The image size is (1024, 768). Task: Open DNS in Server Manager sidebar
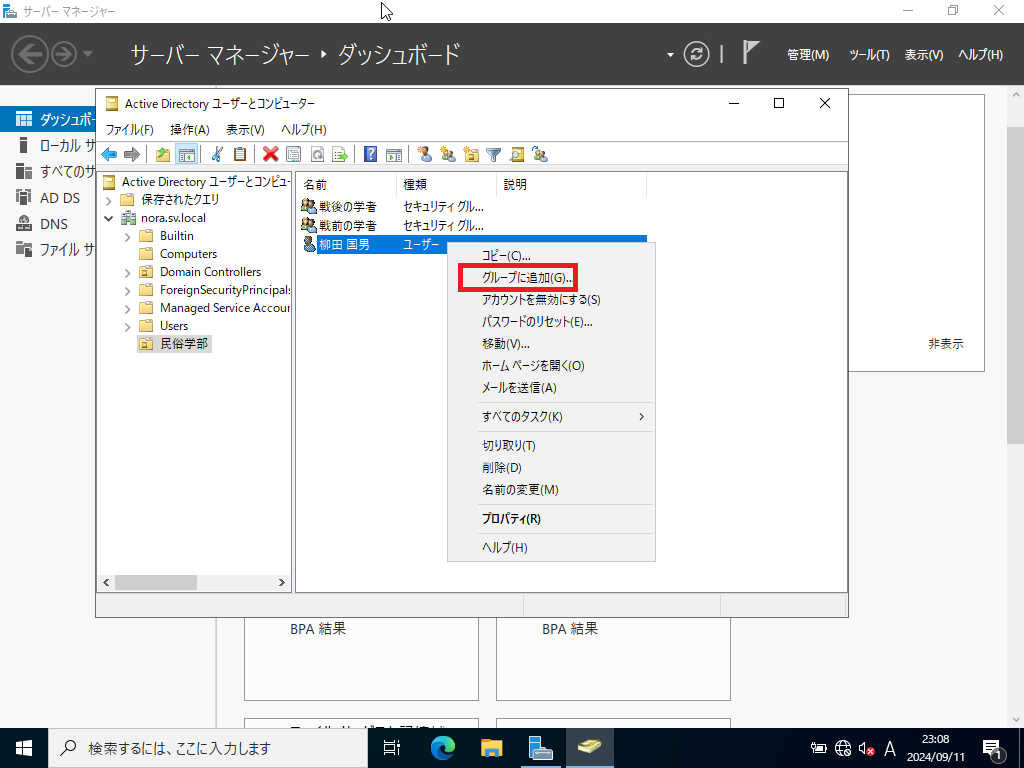pyautogui.click(x=54, y=224)
